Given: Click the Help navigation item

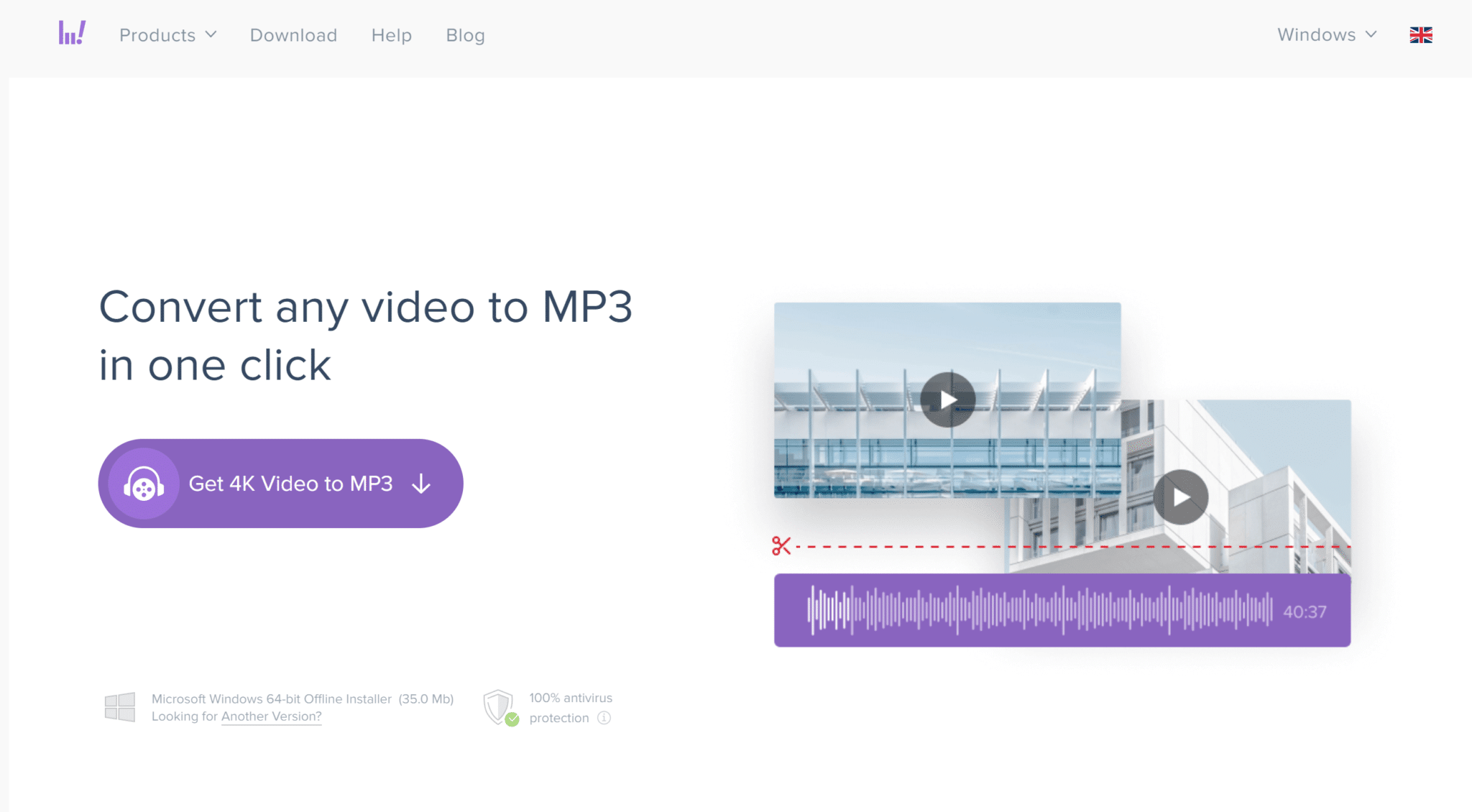Looking at the screenshot, I should pos(391,35).
